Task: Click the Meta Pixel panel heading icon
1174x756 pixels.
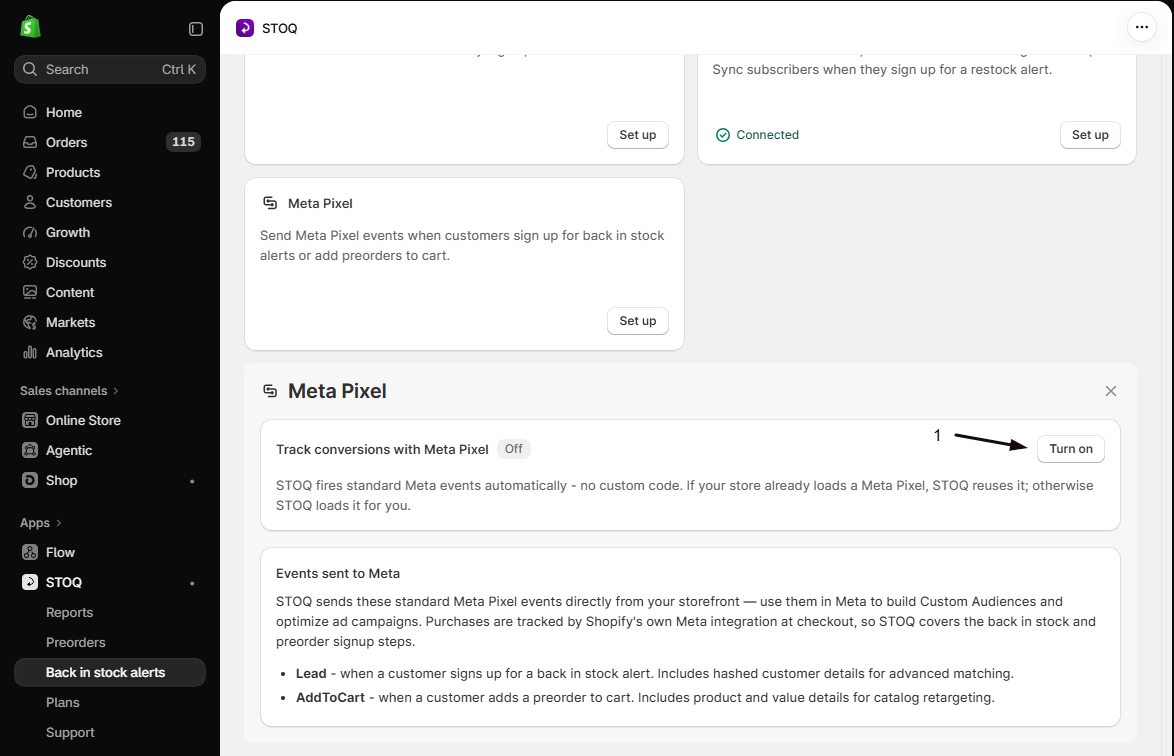Action: click(270, 391)
